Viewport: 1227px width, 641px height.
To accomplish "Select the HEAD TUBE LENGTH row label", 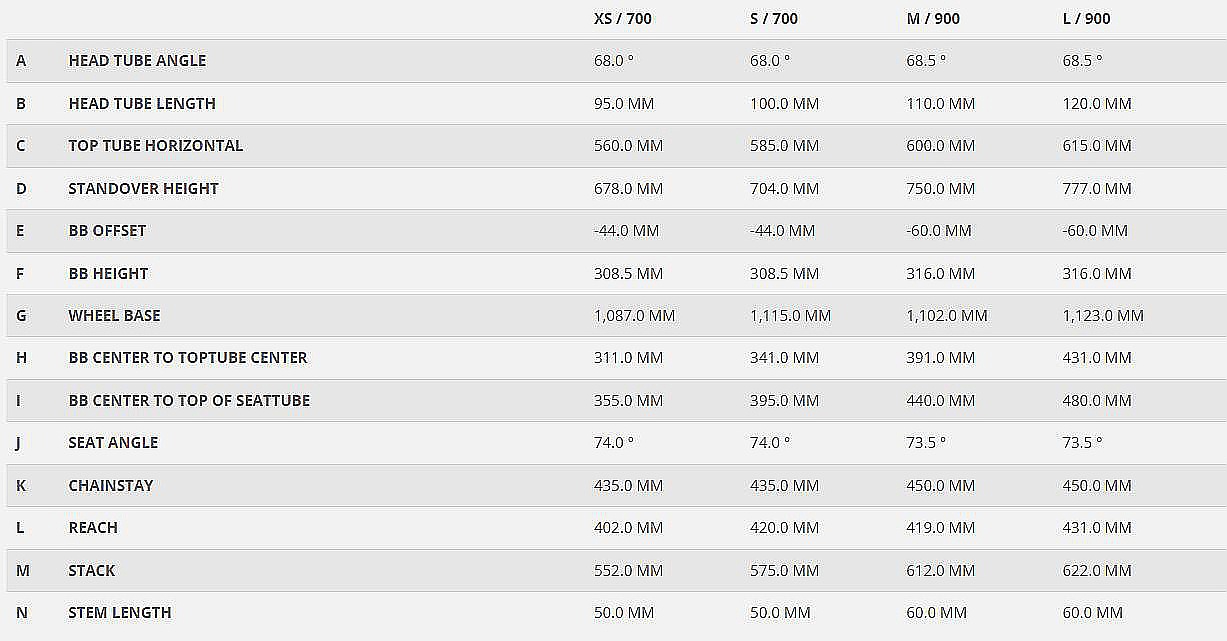I will click(142, 103).
